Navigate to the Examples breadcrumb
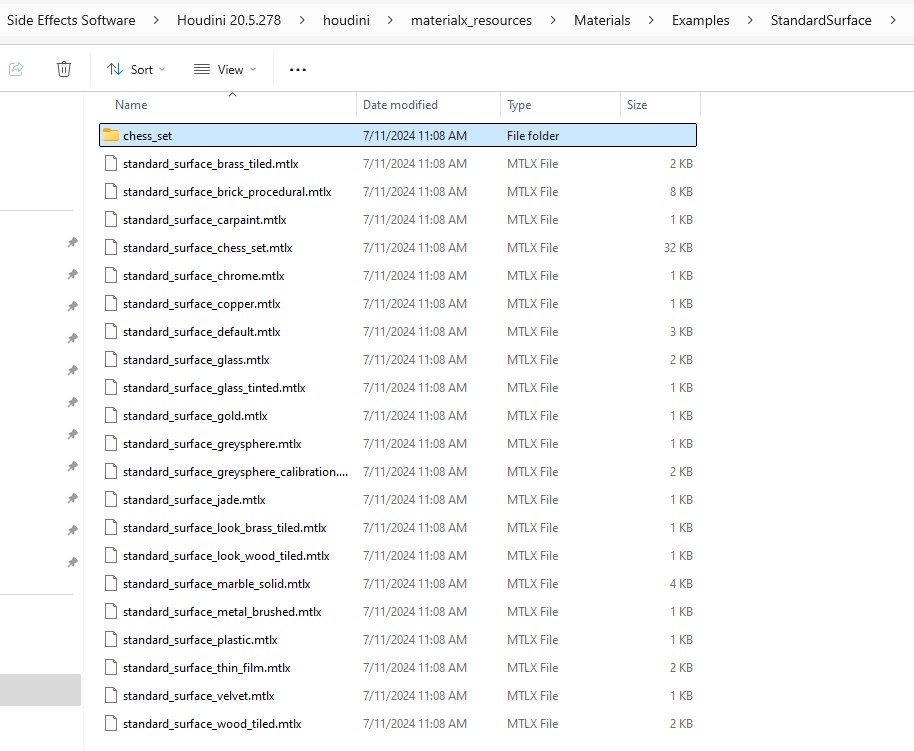This screenshot has width=914, height=751. pyautogui.click(x=700, y=20)
